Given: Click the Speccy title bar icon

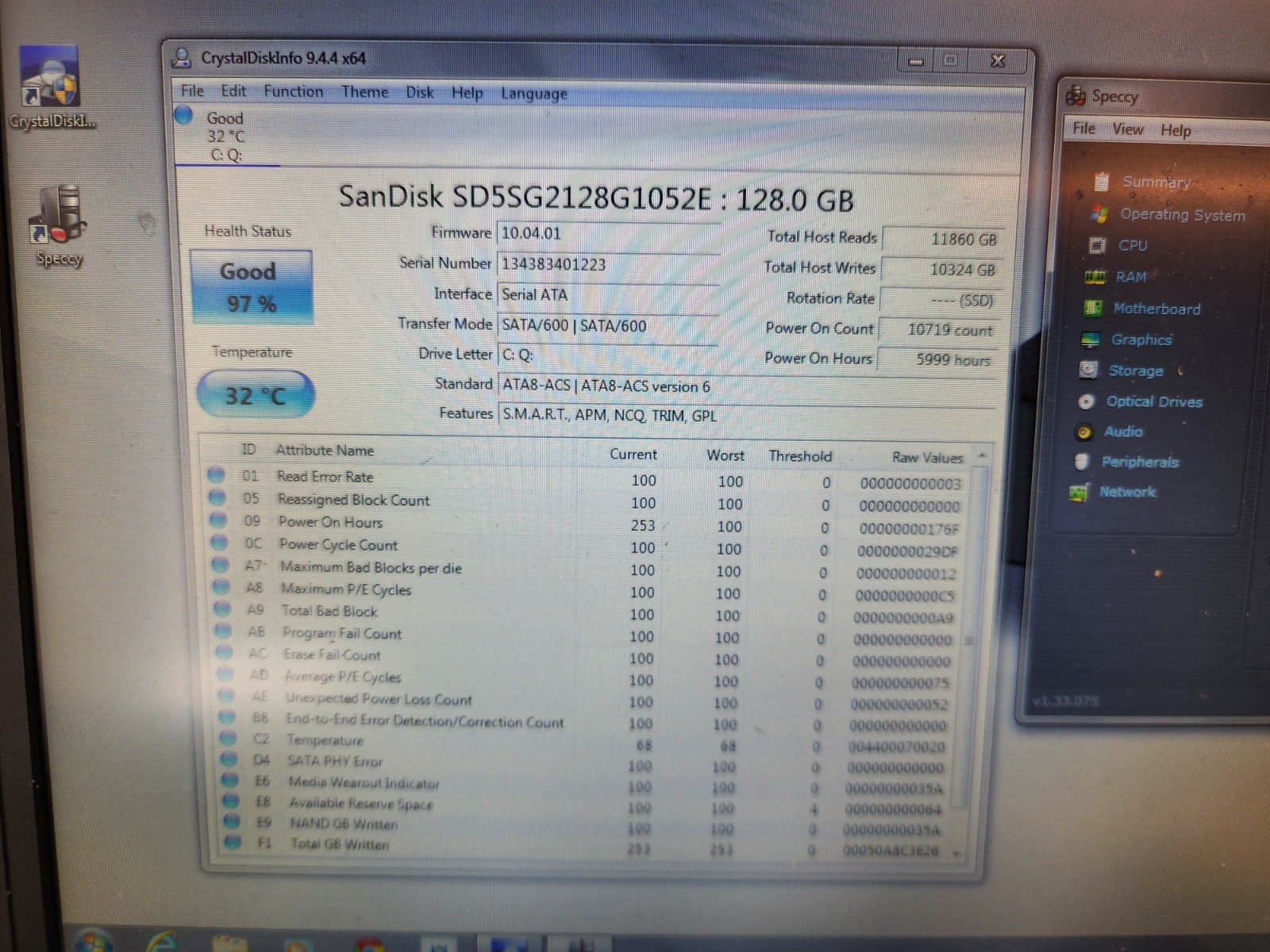Looking at the screenshot, I should click(x=1076, y=96).
